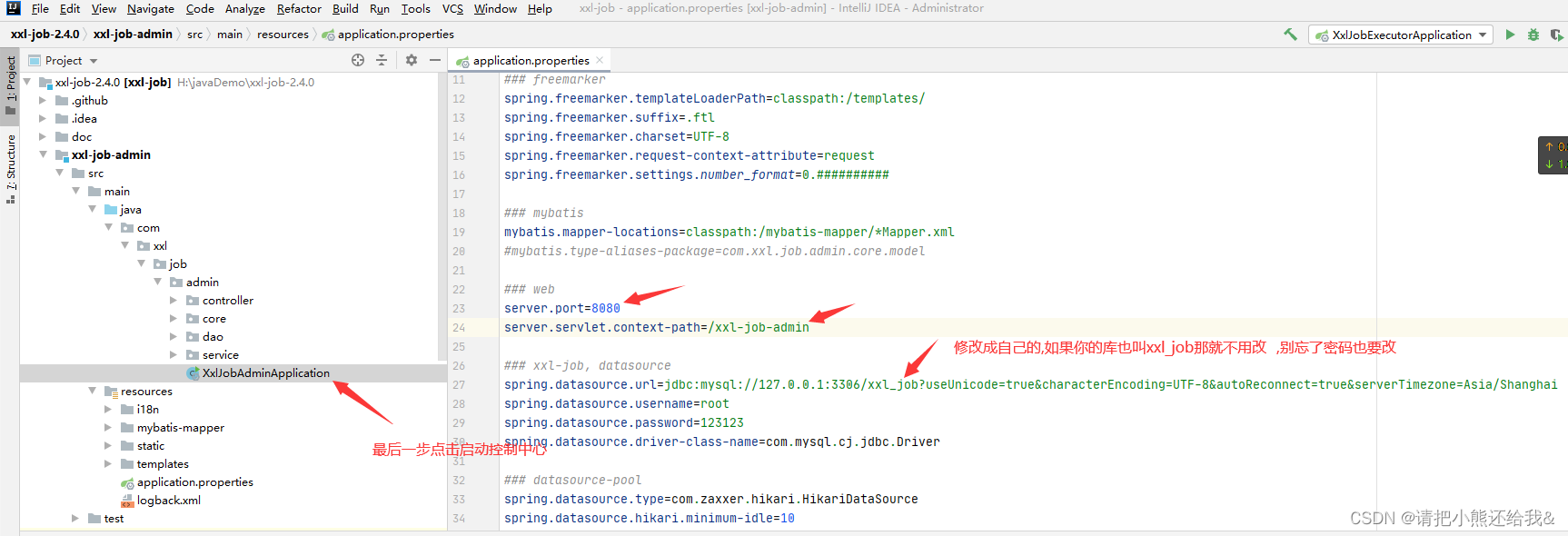Open the Tools menu
This screenshot has height=536, width=1568.
(x=415, y=8)
